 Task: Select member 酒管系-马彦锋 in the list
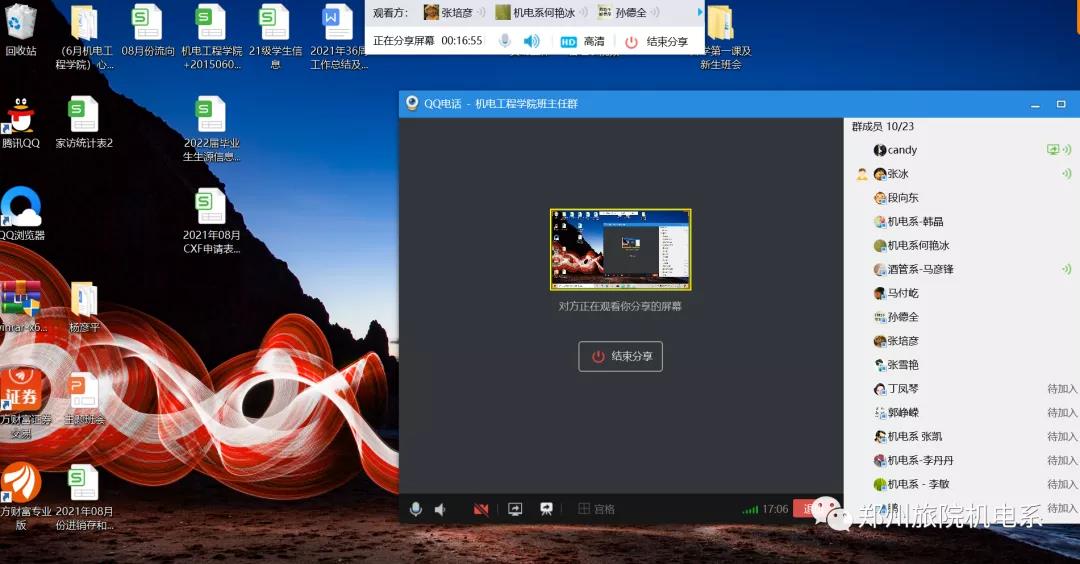(x=919, y=269)
